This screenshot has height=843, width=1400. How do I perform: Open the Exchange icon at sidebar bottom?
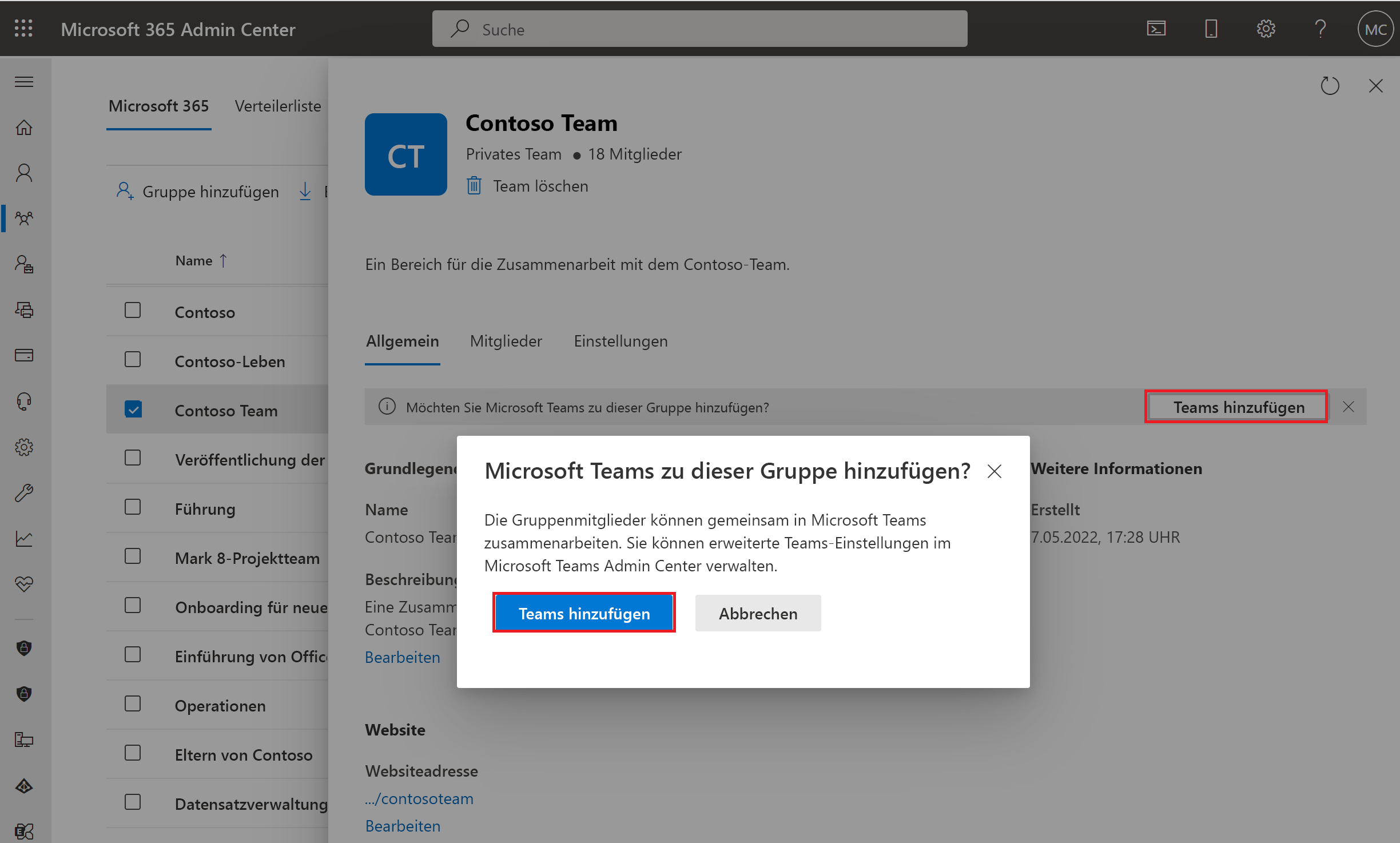(x=23, y=830)
